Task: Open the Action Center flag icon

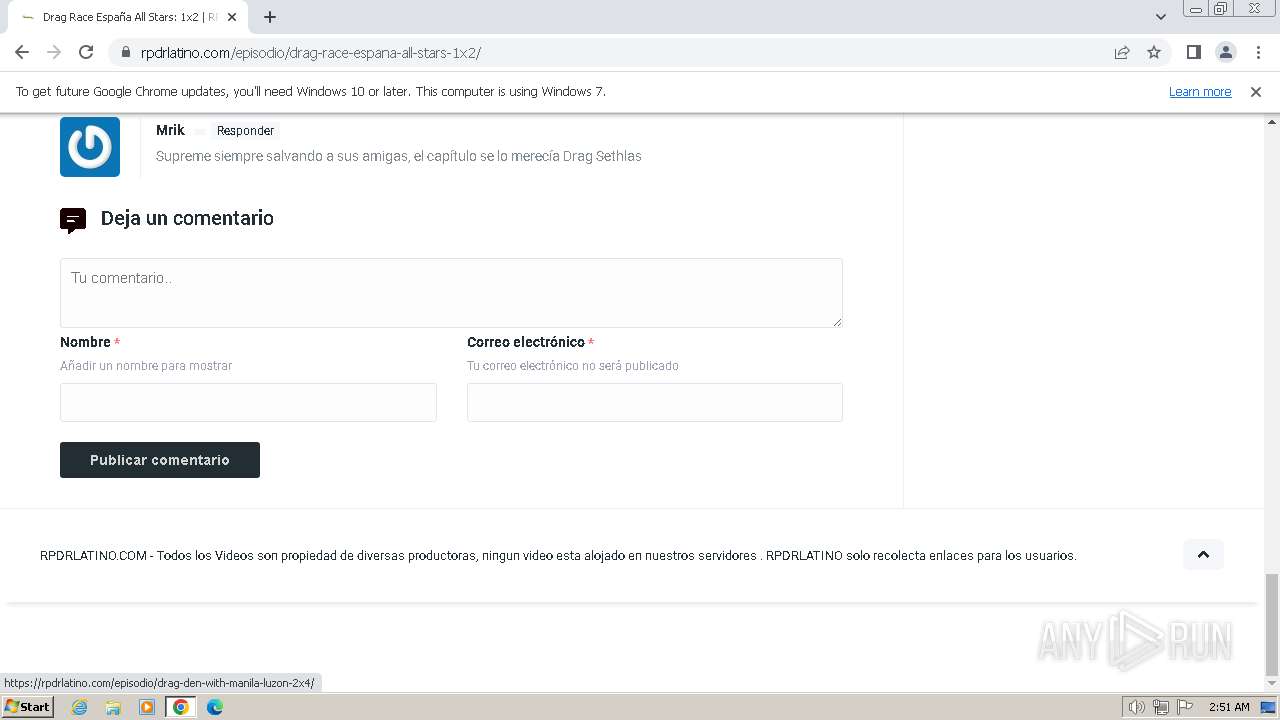Action: [x=1185, y=707]
